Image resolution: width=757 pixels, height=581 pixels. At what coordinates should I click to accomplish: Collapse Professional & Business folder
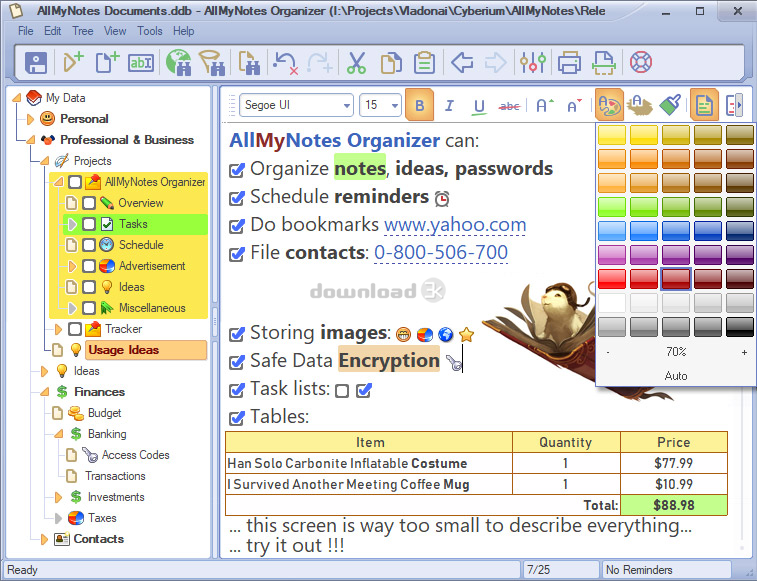[x=30, y=140]
